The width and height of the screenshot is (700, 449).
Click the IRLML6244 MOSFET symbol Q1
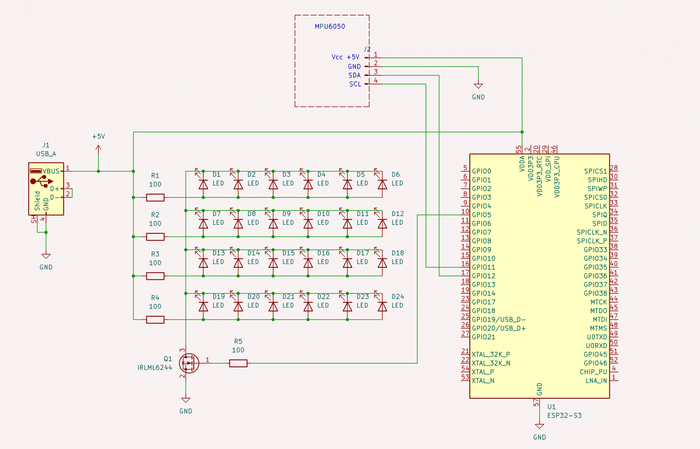point(189,363)
